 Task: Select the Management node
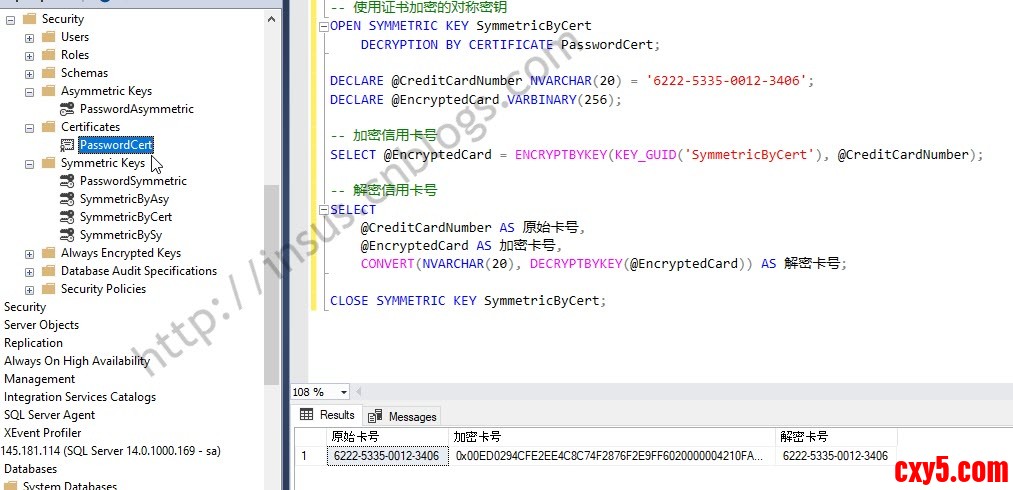point(39,379)
